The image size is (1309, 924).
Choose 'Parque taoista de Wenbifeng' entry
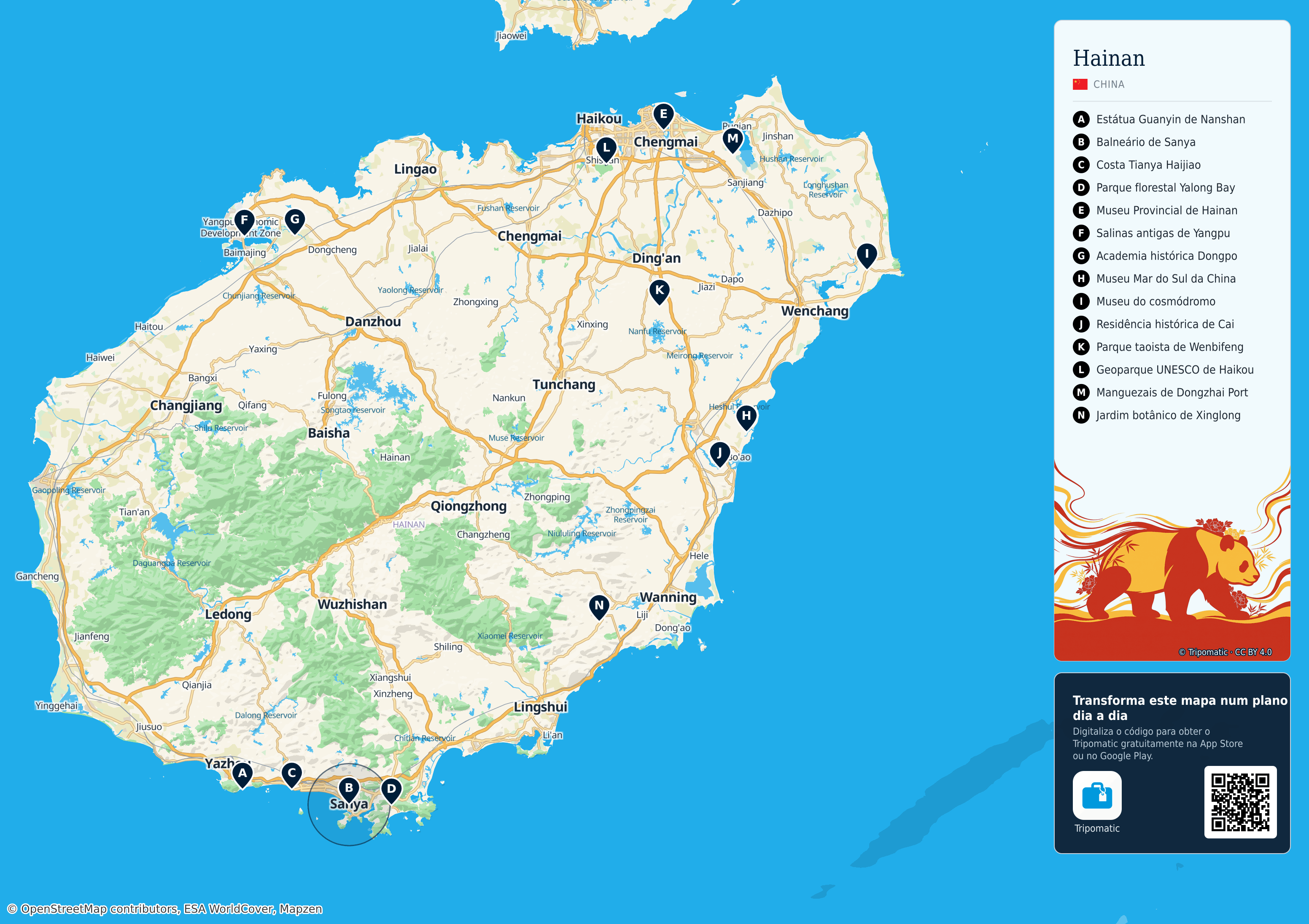tap(1170, 347)
